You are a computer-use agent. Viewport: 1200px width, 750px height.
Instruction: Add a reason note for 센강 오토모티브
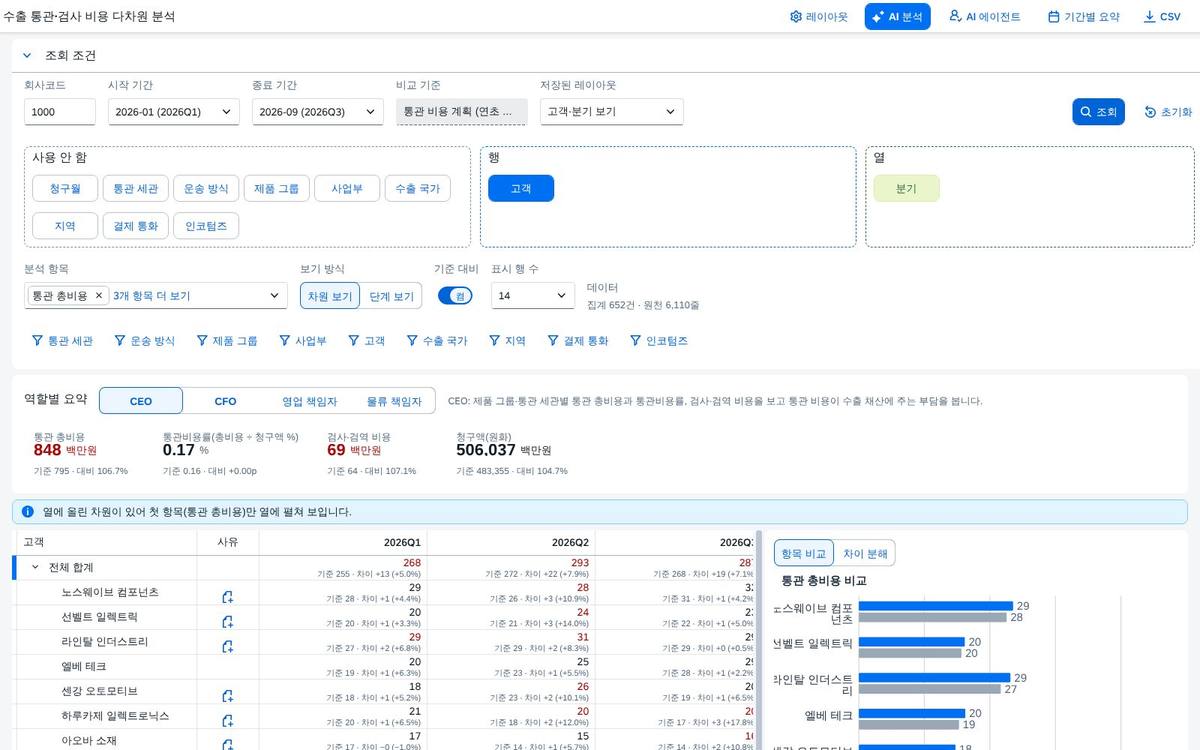227,696
